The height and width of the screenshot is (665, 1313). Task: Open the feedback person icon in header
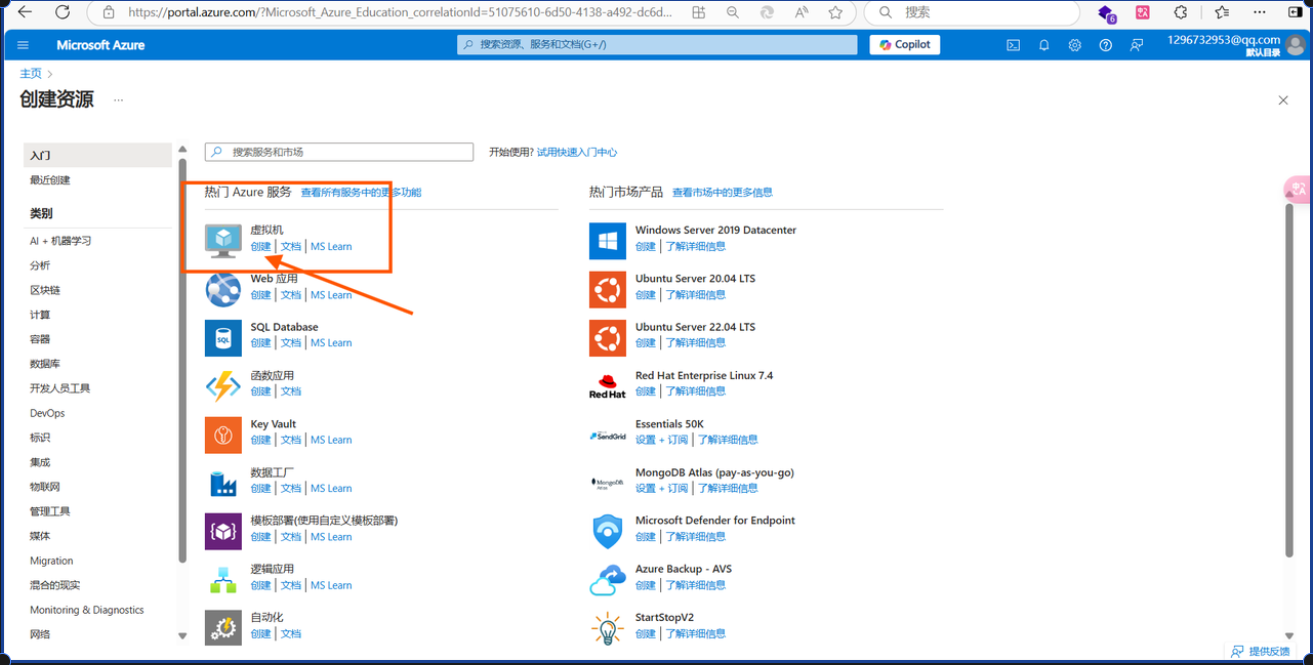tap(1136, 45)
